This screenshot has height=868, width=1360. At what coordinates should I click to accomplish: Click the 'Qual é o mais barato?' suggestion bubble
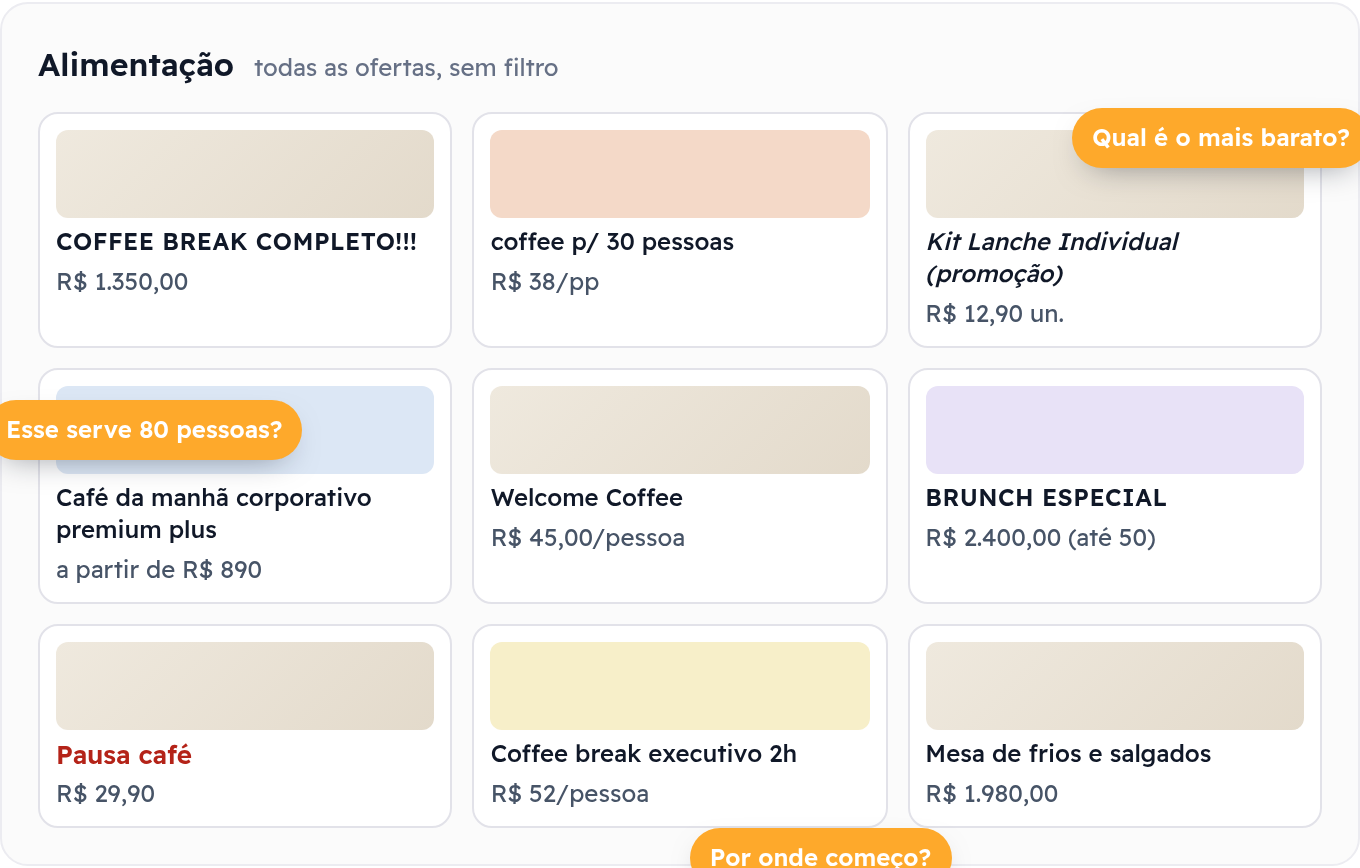[1216, 138]
